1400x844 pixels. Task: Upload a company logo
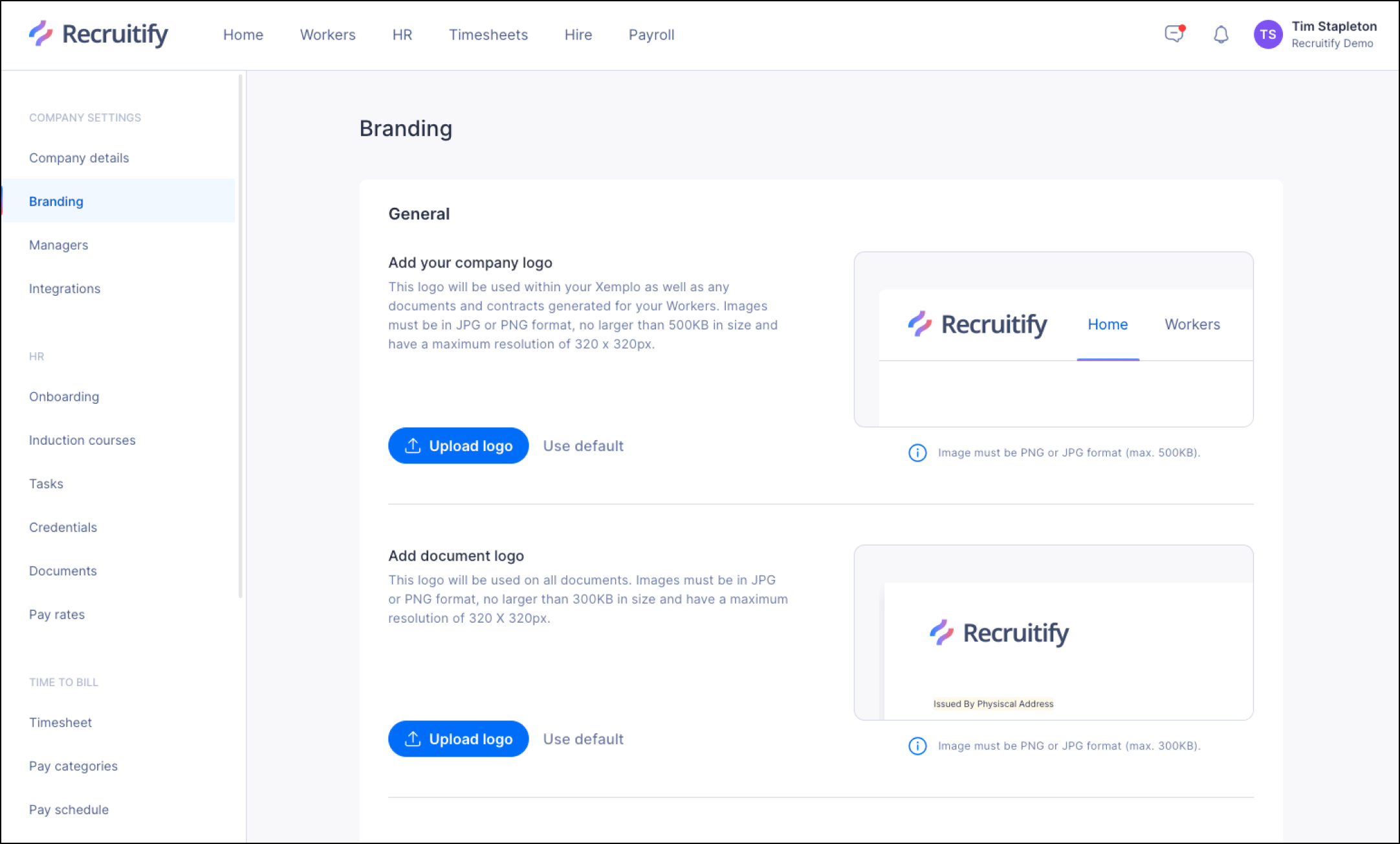(458, 445)
